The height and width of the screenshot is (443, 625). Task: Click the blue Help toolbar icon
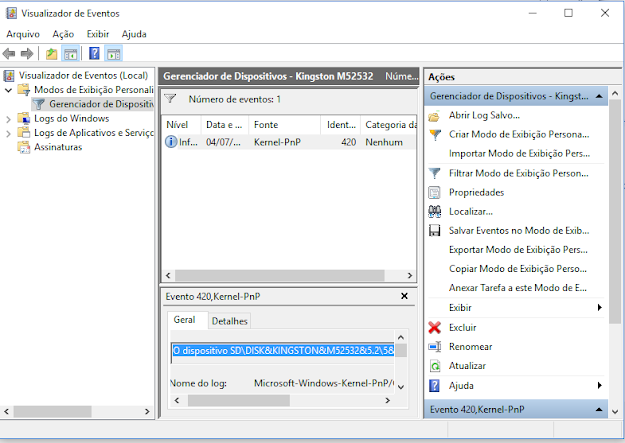tap(94, 53)
